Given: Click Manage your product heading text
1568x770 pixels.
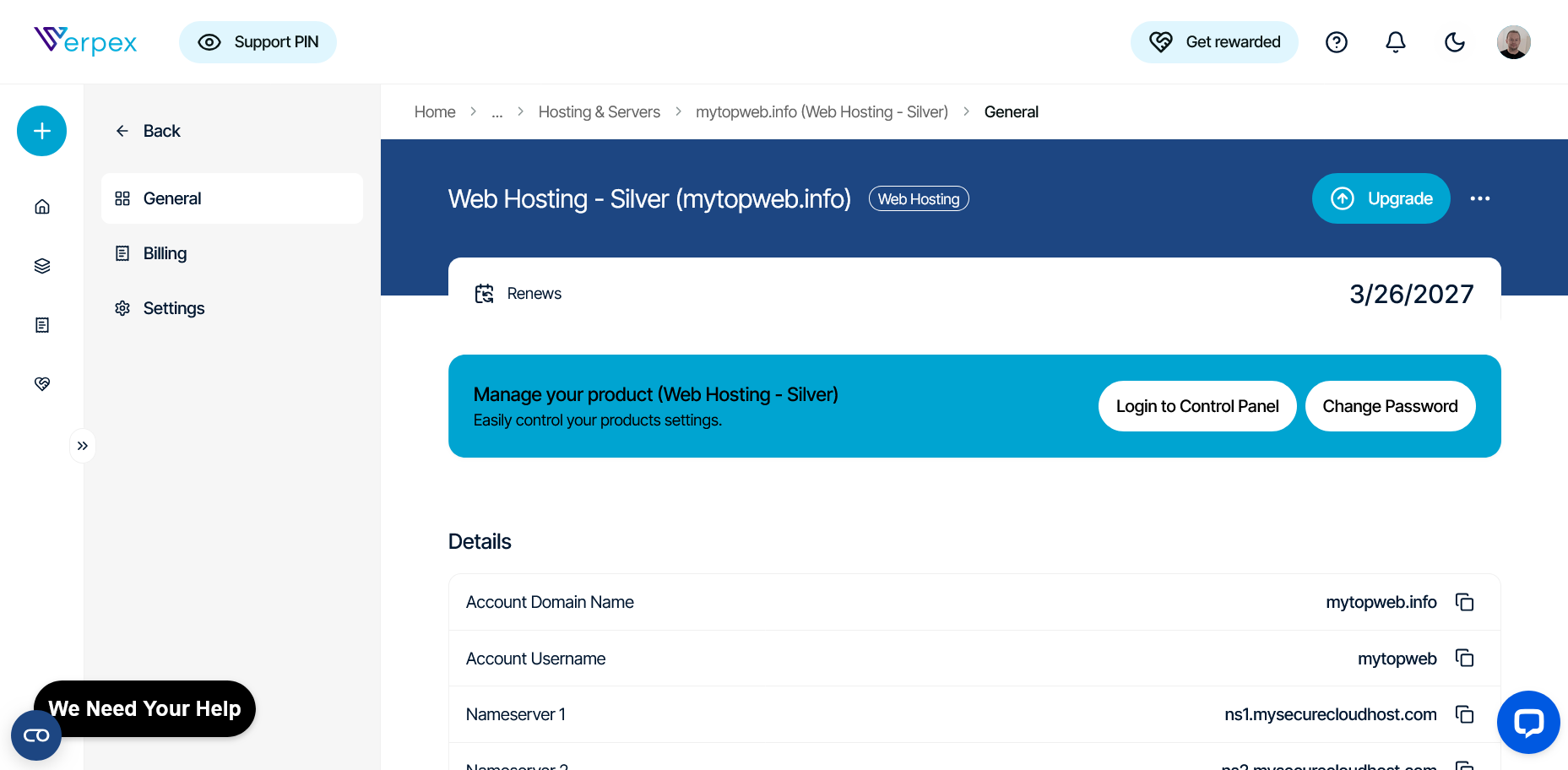Looking at the screenshot, I should (656, 394).
